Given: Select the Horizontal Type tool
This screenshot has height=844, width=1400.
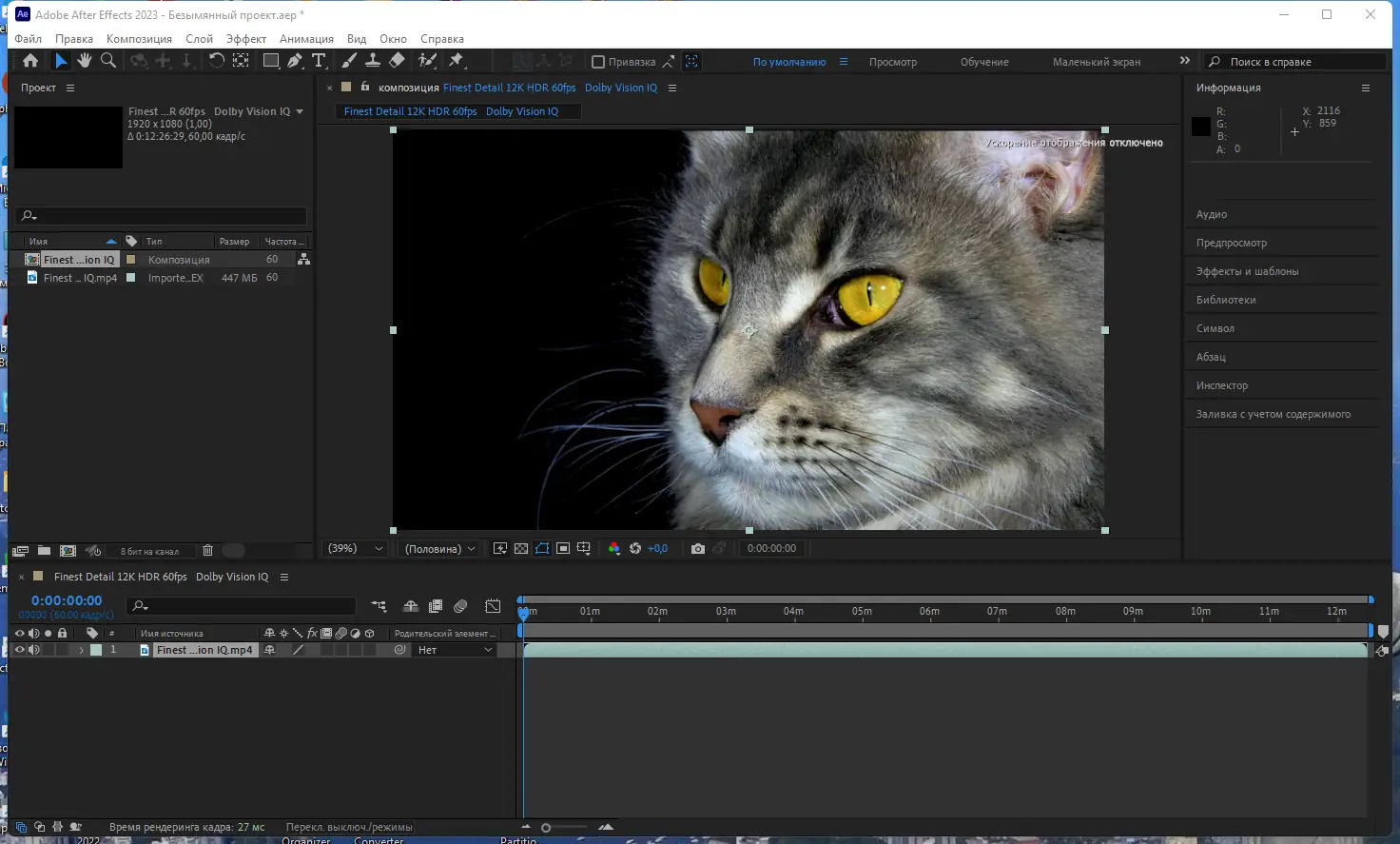Looking at the screenshot, I should coord(319,61).
